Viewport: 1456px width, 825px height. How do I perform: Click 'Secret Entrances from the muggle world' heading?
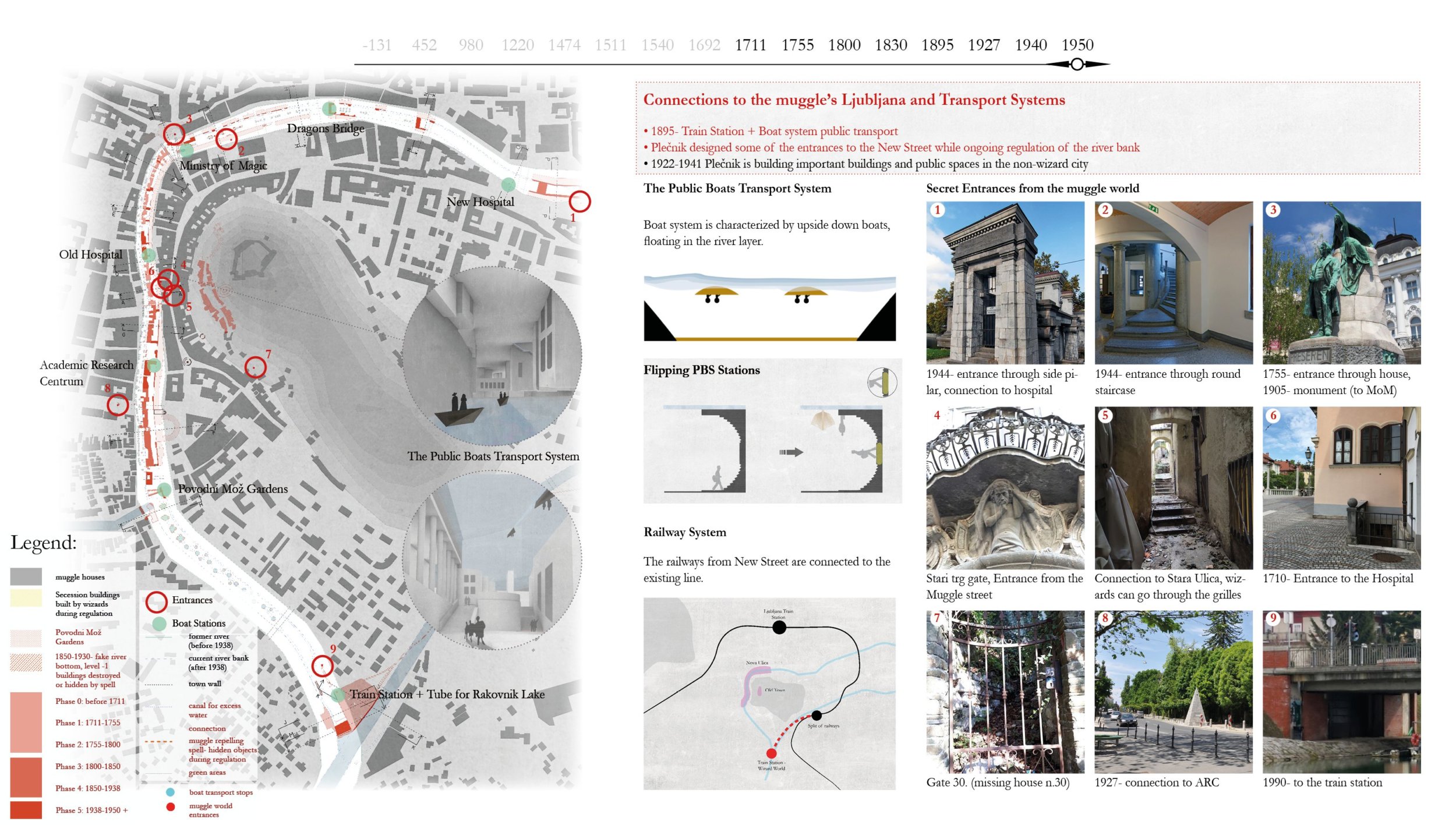(x=1033, y=188)
